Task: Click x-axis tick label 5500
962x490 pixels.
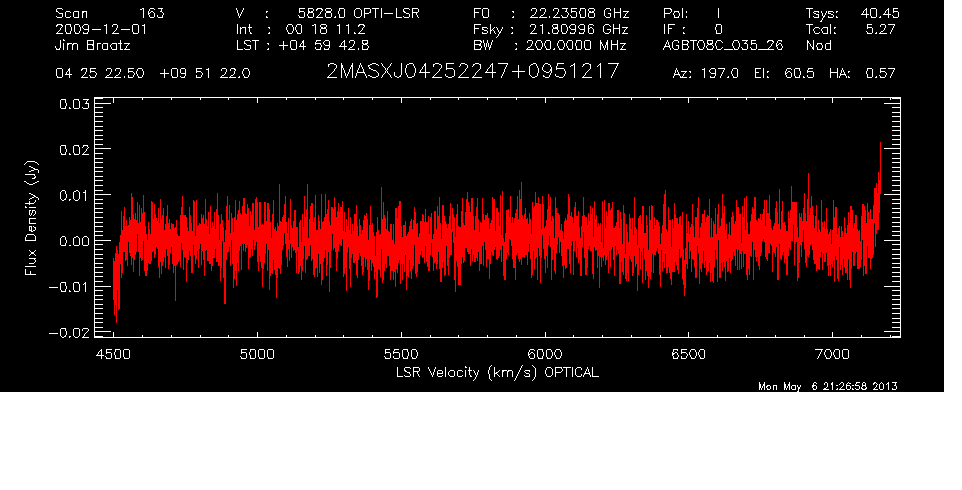Action: [401, 355]
